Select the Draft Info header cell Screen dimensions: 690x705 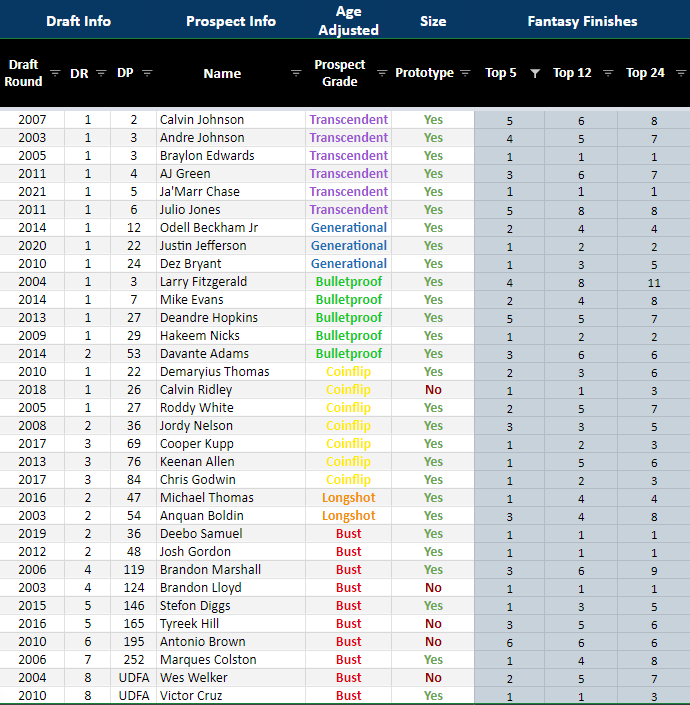point(78,21)
